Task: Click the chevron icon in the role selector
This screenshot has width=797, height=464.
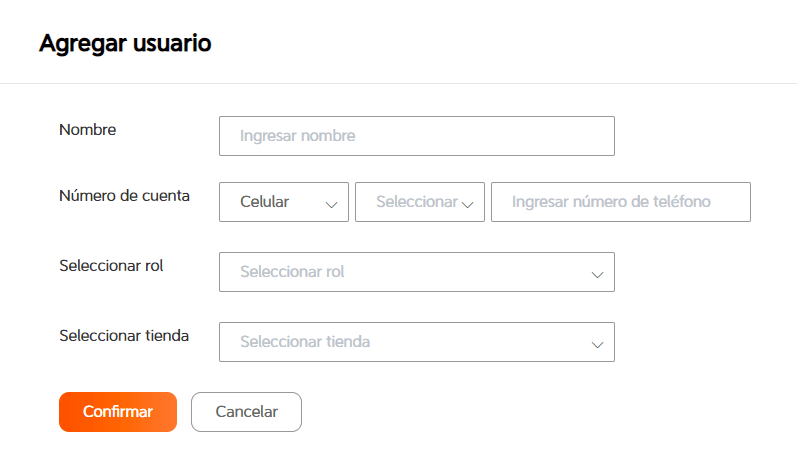Action: [597, 273]
